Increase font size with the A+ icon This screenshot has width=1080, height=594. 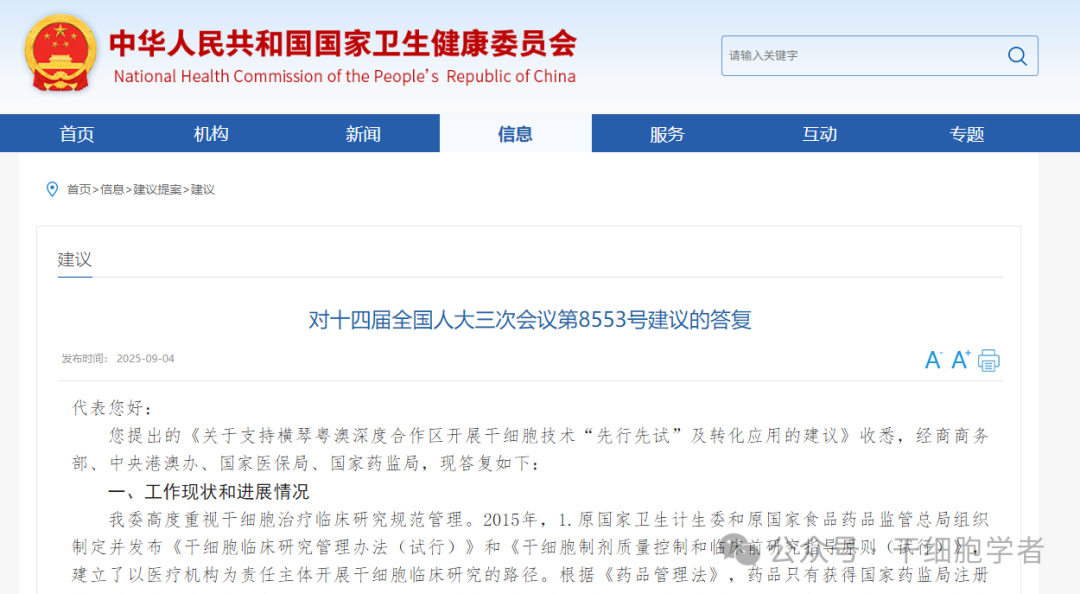(961, 360)
